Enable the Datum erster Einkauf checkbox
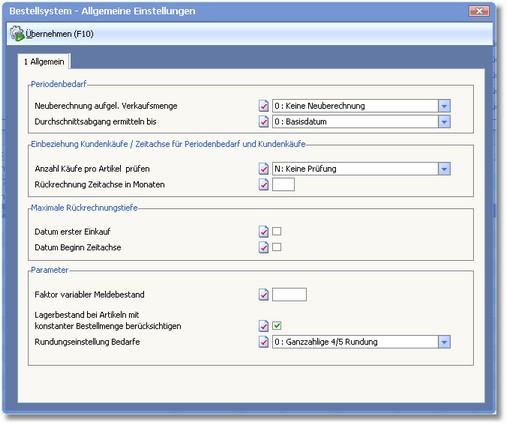 [x=277, y=231]
